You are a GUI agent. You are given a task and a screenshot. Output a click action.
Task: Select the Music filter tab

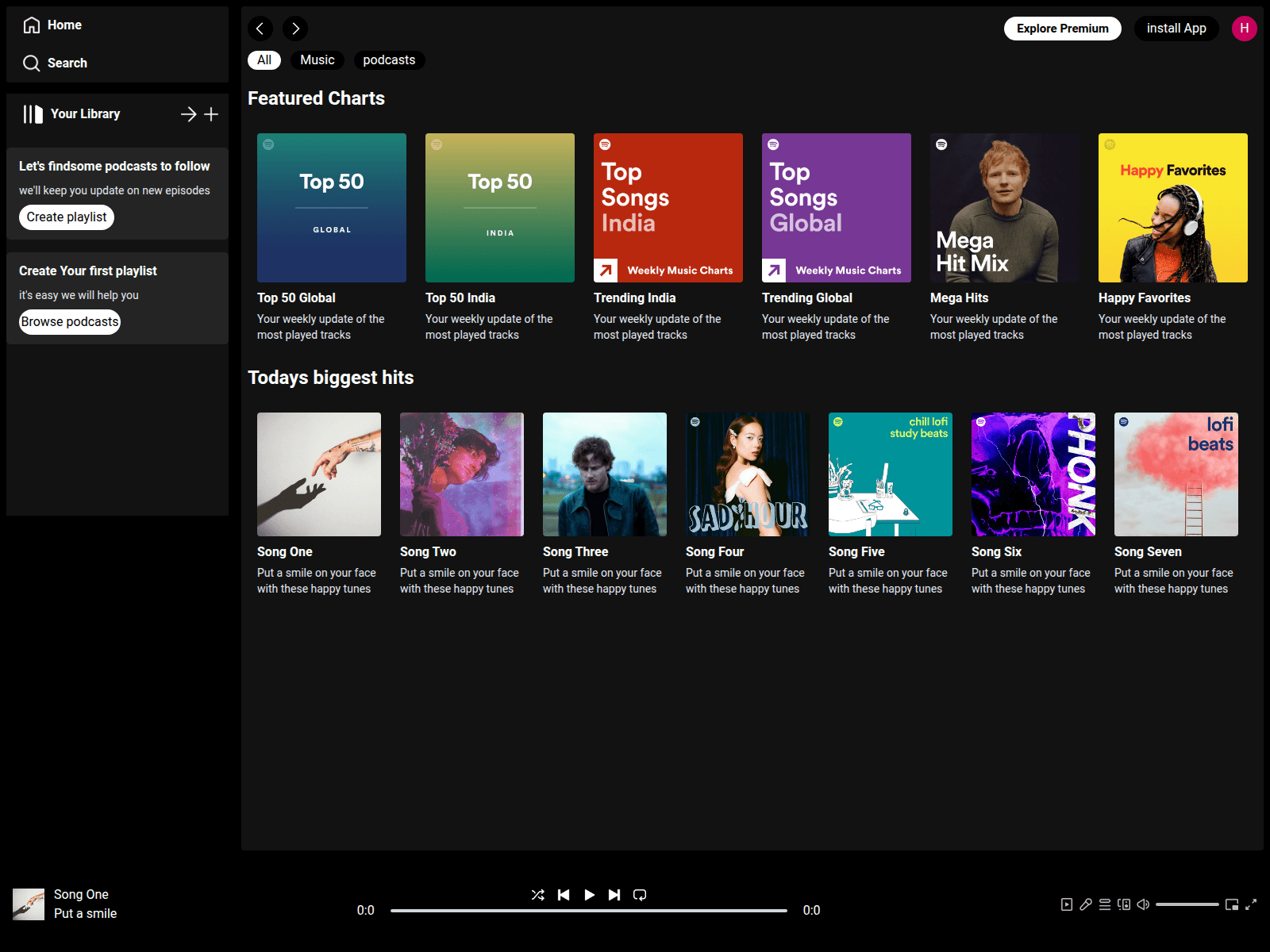[317, 60]
